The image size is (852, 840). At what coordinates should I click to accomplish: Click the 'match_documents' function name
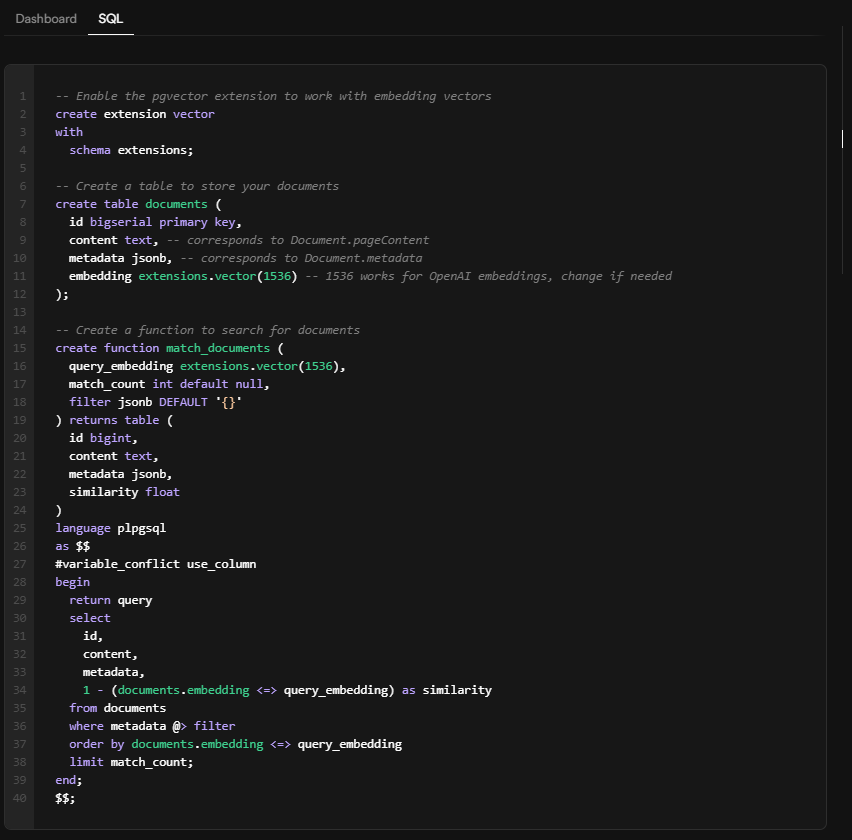point(217,348)
